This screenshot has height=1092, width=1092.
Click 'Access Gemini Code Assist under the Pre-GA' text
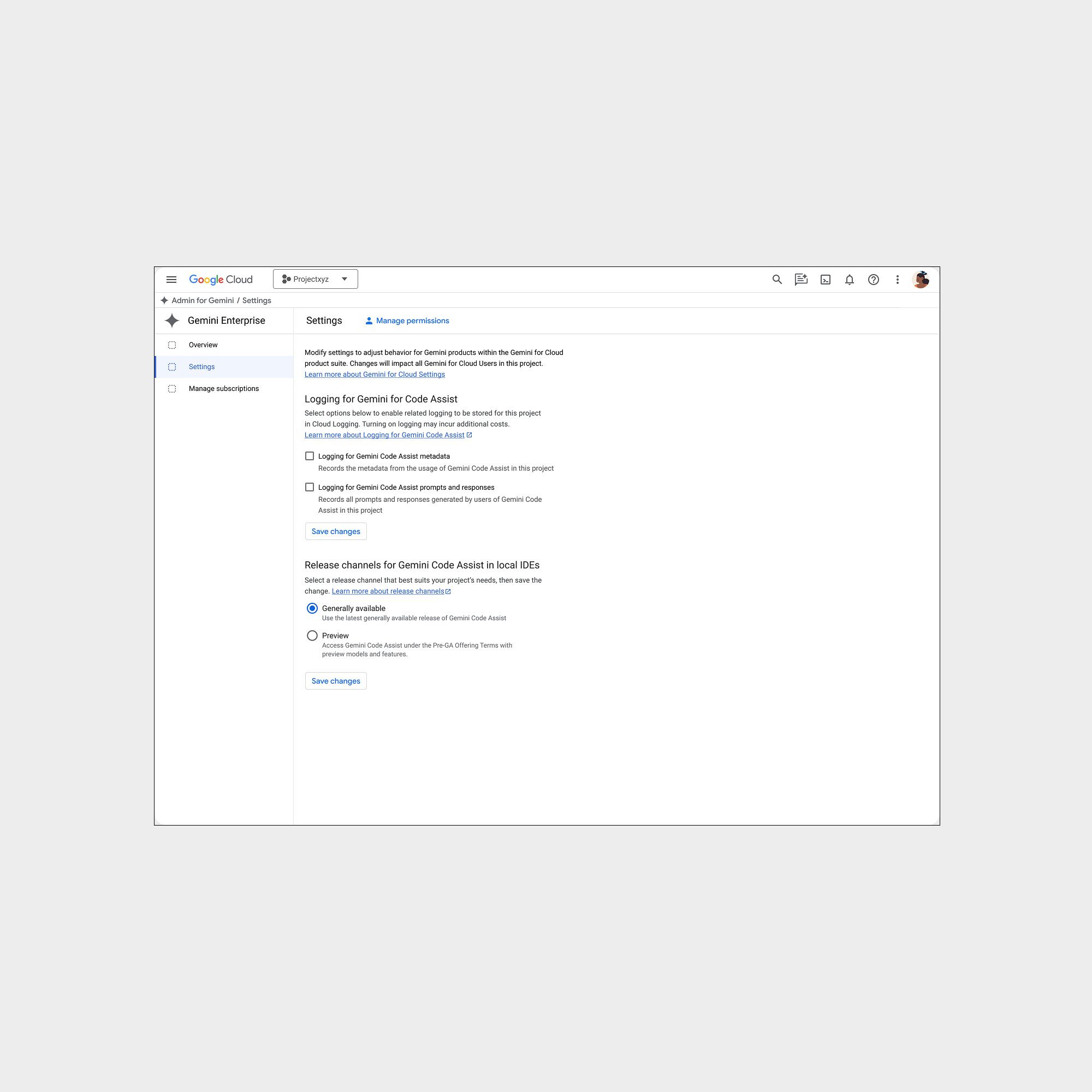click(417, 649)
